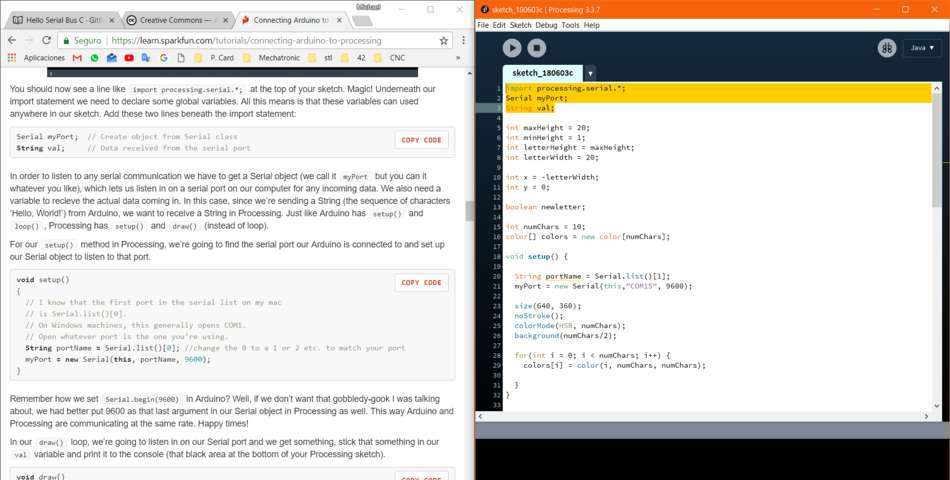This screenshot has height=480, width=950.
Task: Toggle the Processing debugger butterfly icon
Action: 887,48
